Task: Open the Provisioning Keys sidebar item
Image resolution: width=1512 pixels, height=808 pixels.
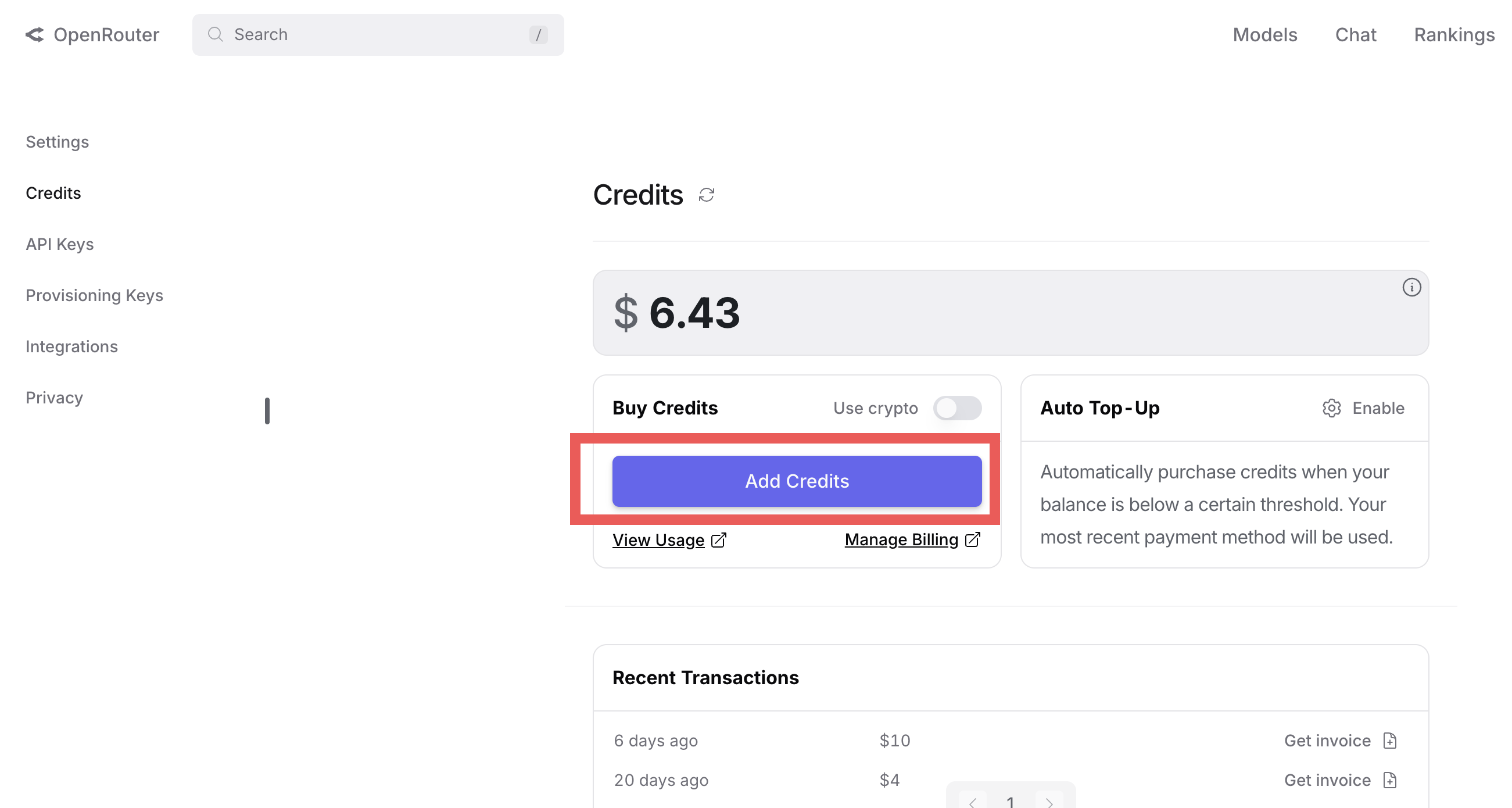Action: [95, 295]
